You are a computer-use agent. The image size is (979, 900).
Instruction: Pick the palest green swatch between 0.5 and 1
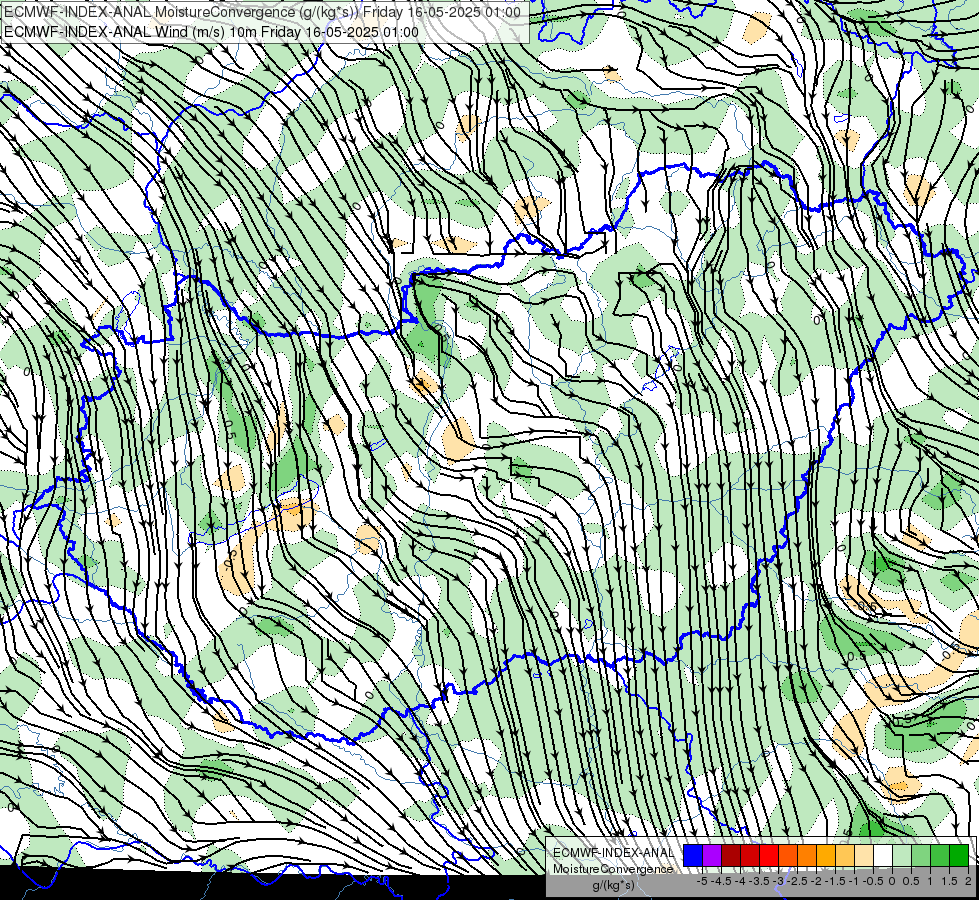pyautogui.click(x=902, y=856)
